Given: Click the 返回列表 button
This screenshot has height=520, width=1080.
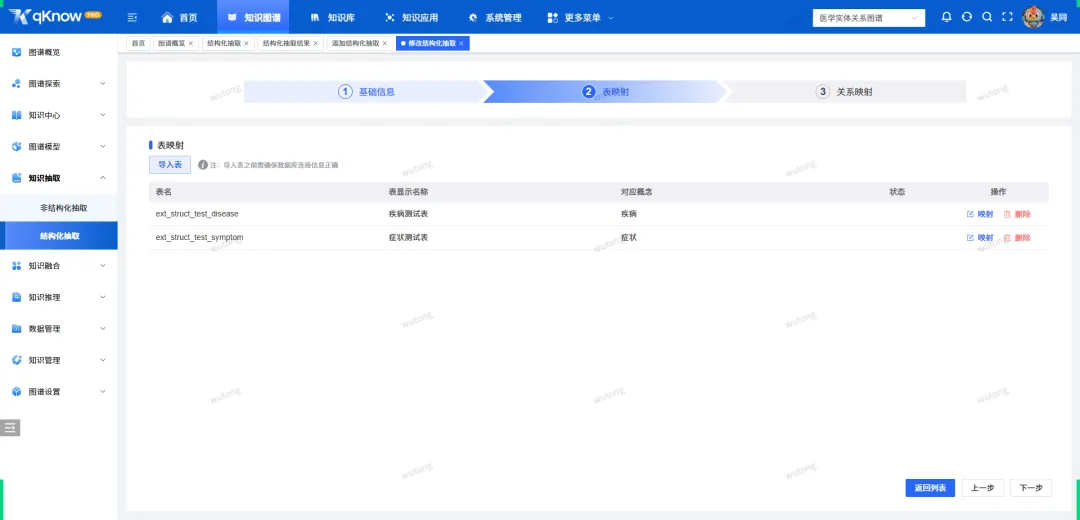Looking at the screenshot, I should [x=930, y=488].
